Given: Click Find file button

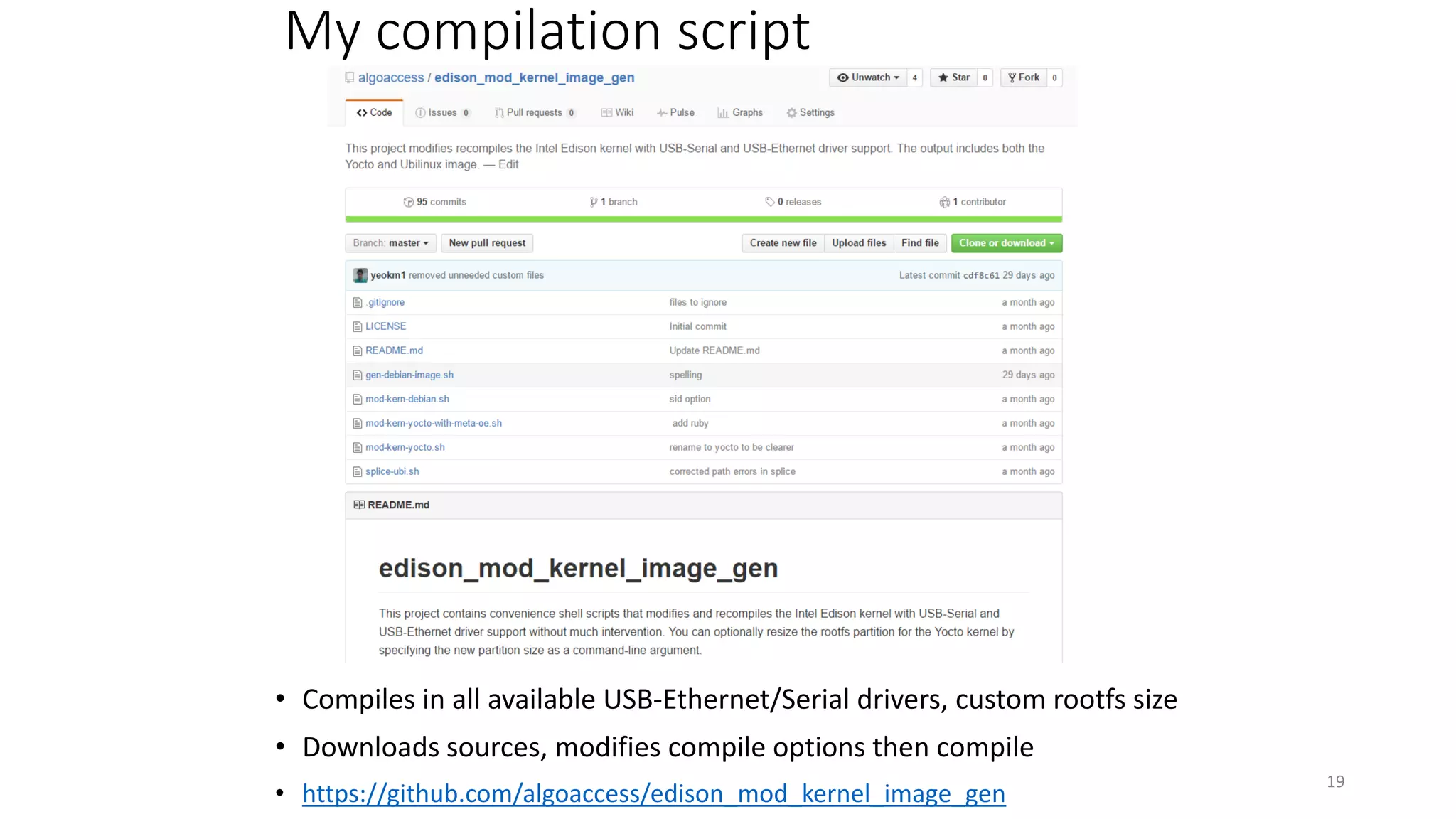Looking at the screenshot, I should 920,243.
